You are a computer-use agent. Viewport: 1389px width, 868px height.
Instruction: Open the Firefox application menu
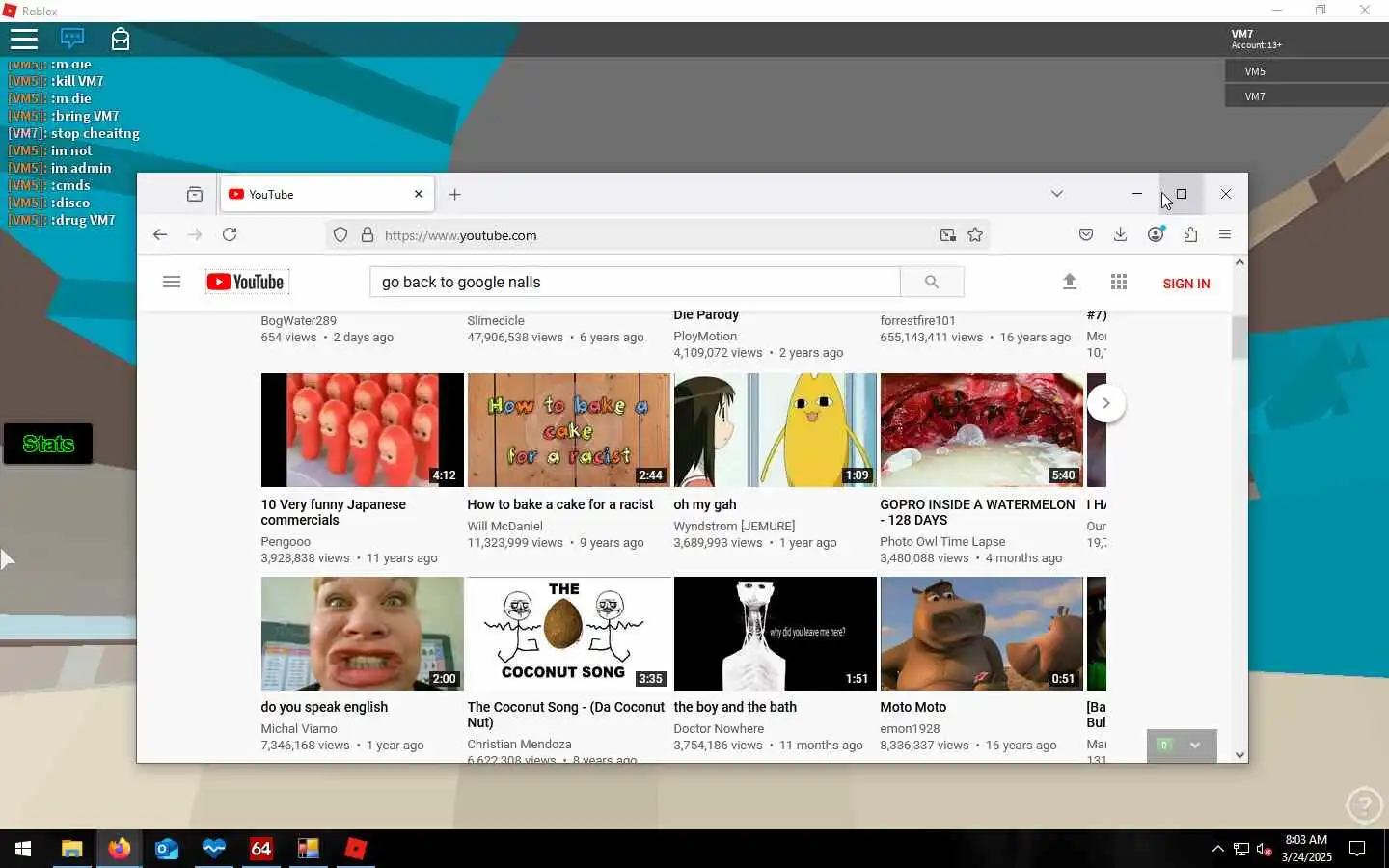[1225, 234]
